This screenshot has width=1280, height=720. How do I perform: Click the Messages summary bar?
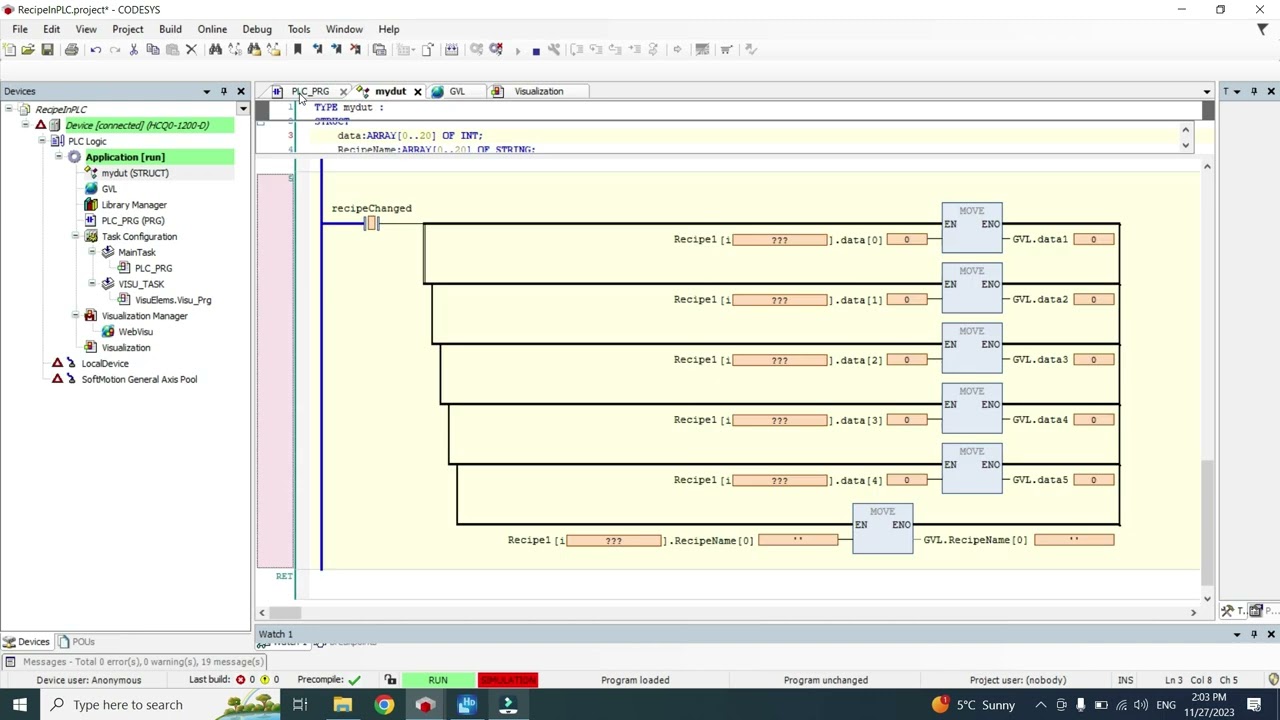click(x=134, y=662)
